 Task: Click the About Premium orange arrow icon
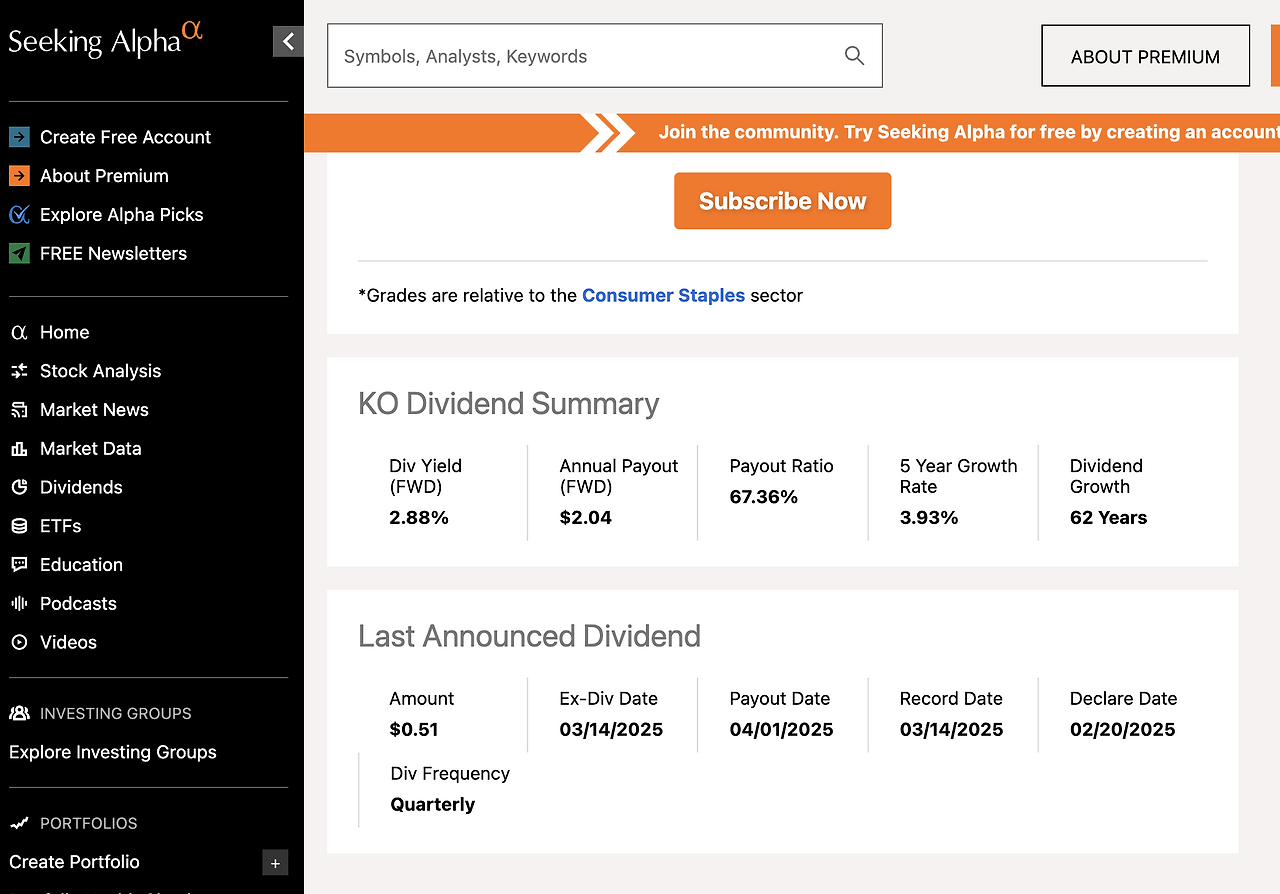tap(19, 176)
